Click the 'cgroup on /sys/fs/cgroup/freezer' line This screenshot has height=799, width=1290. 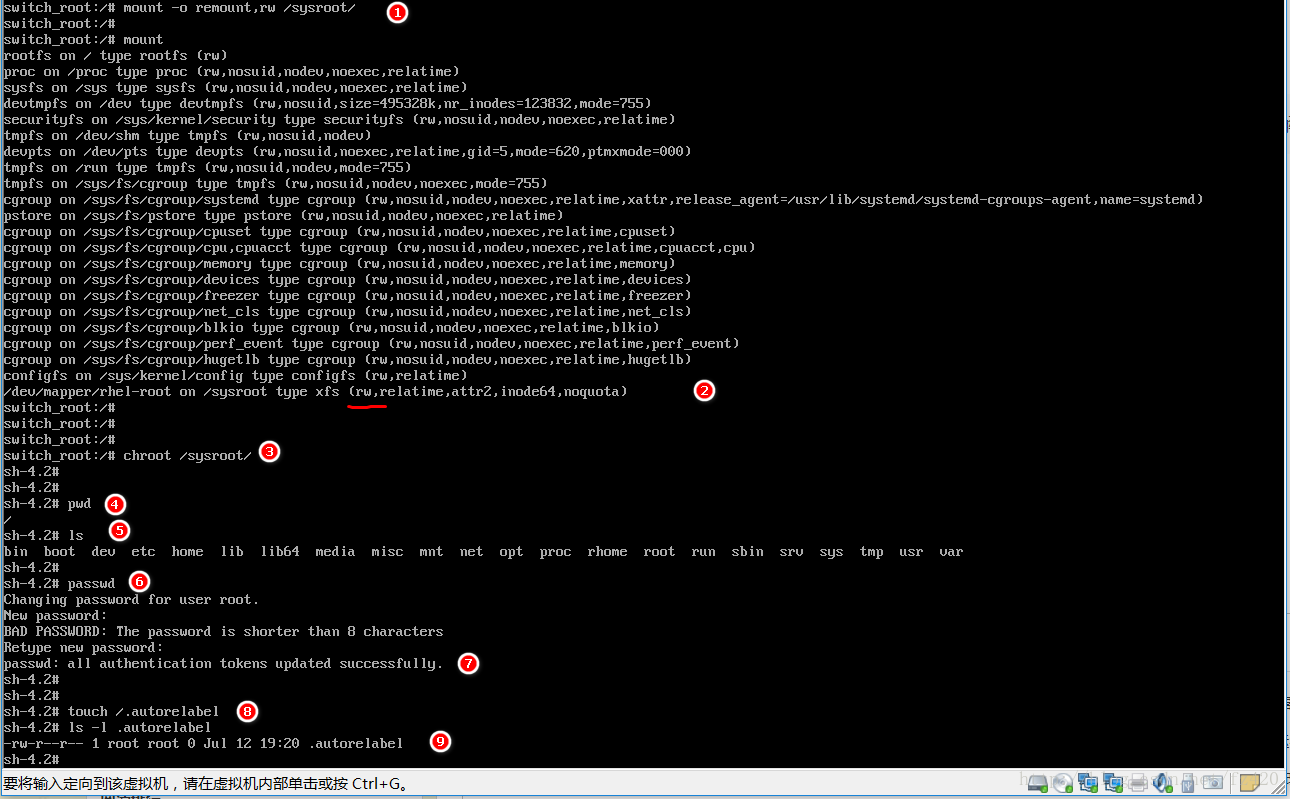[348, 296]
